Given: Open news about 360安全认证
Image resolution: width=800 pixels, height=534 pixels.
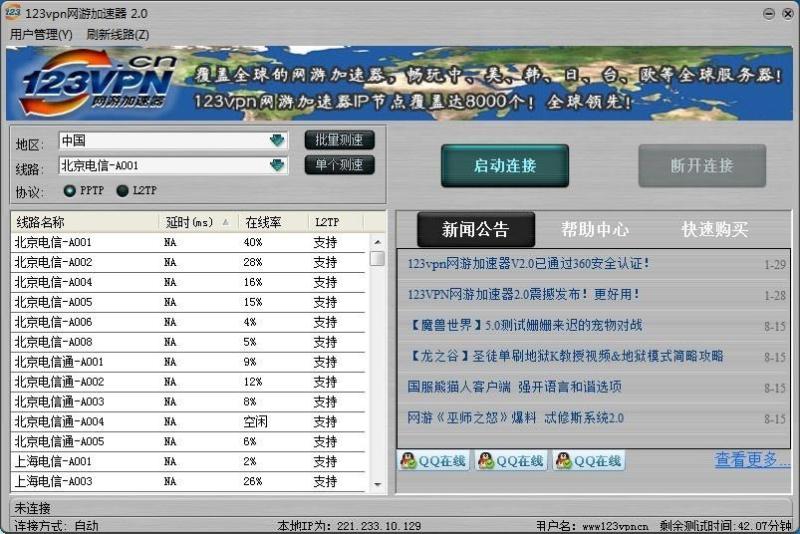Looking at the screenshot, I should coord(529,264).
